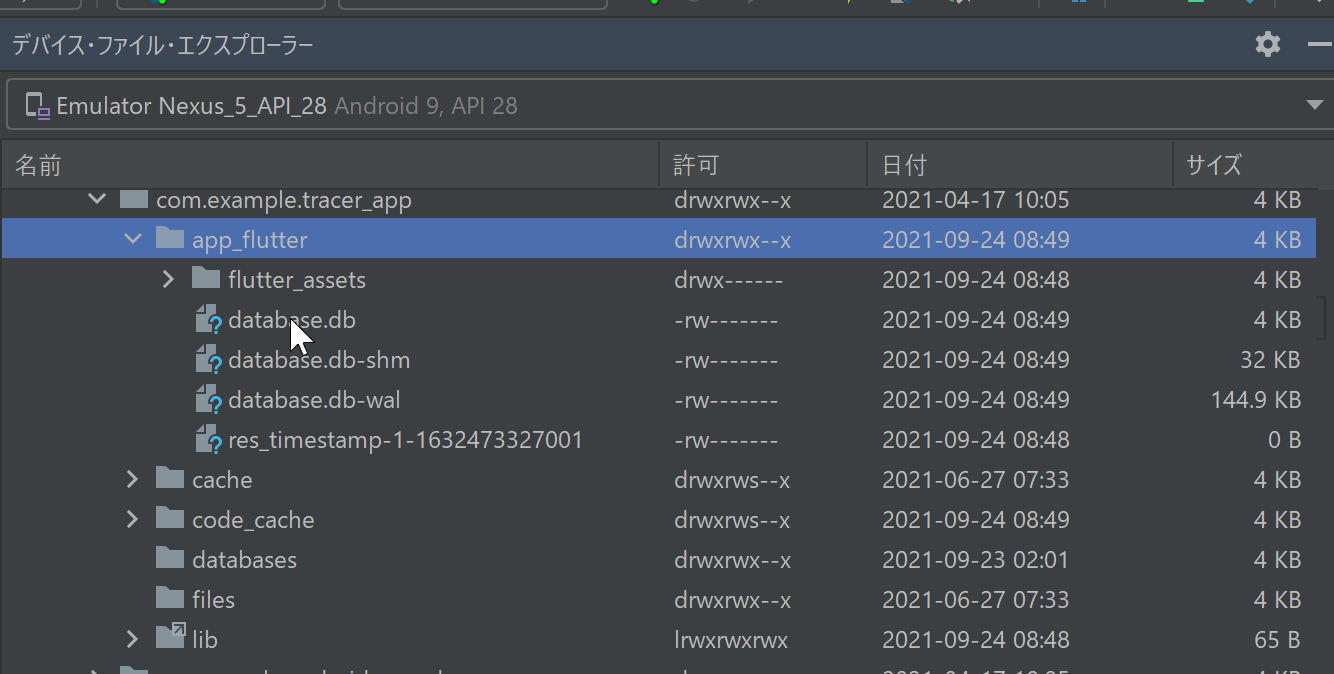Expand the code_cache folder
Screen dimensions: 1334x674
133,520
